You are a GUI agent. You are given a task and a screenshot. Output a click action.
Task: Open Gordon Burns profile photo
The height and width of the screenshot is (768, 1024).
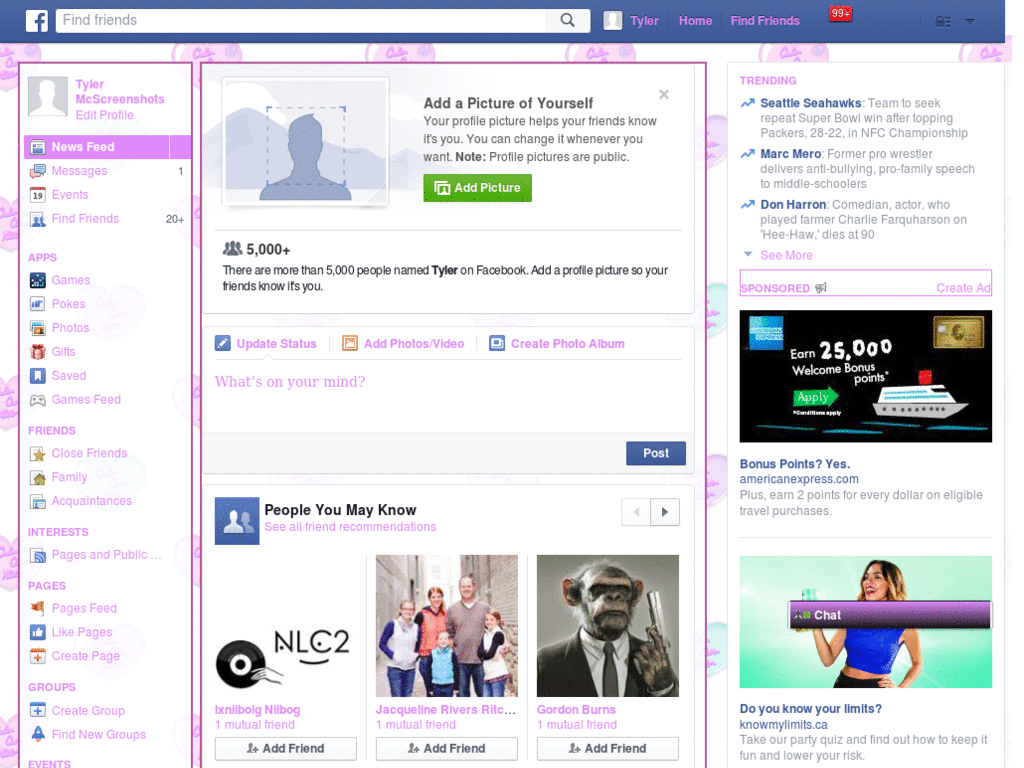[x=608, y=626]
